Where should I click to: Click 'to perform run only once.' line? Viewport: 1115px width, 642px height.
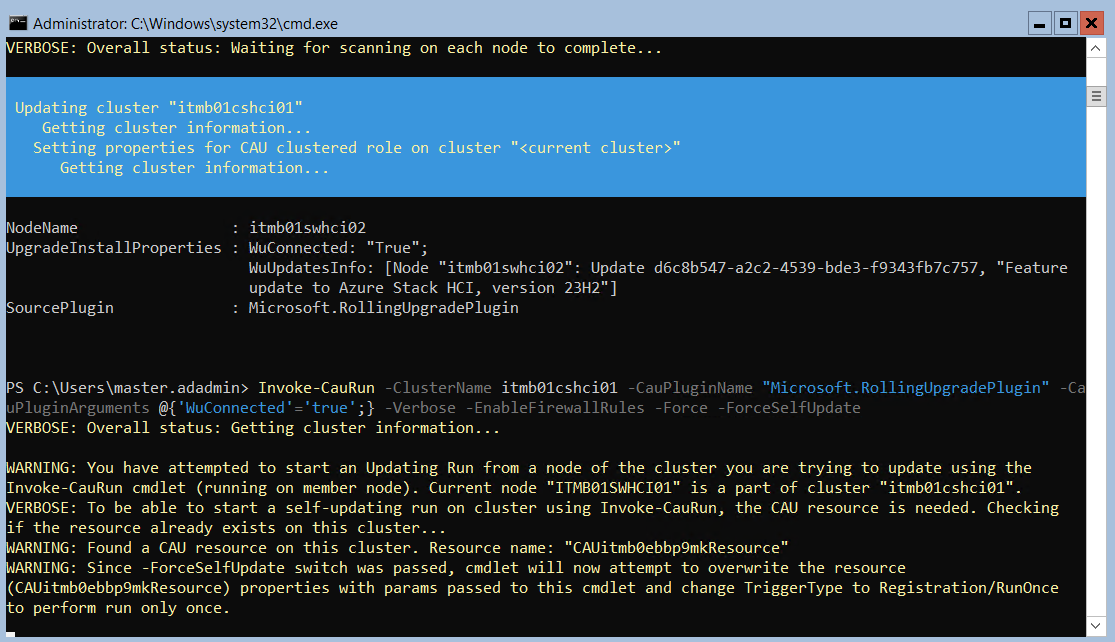click(x=119, y=607)
